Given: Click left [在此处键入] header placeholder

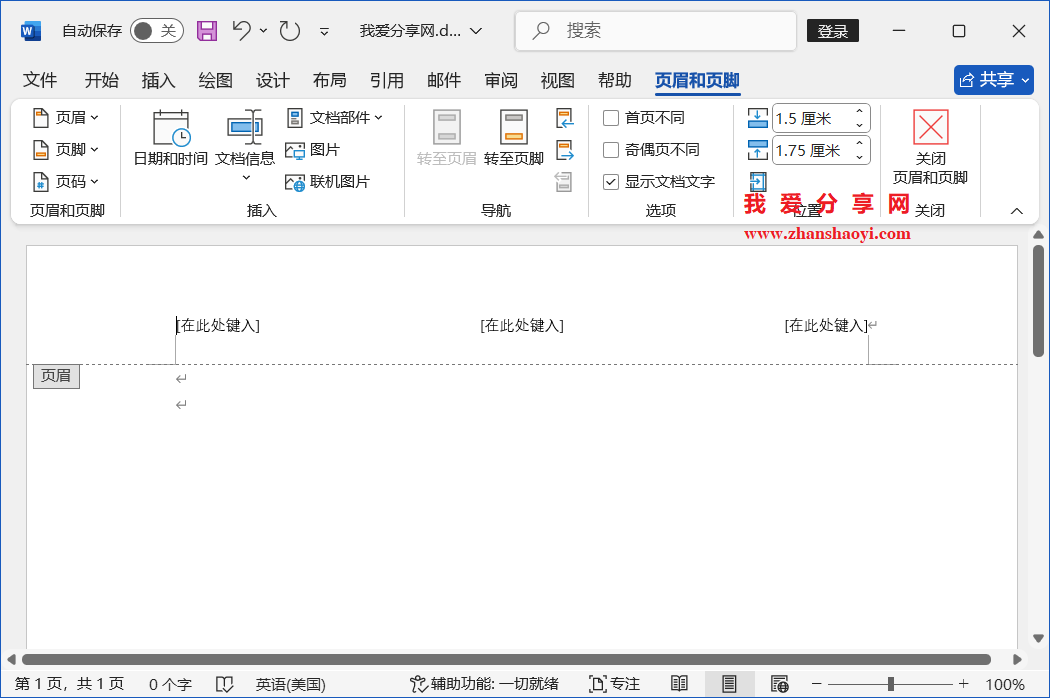Looking at the screenshot, I should (x=218, y=326).
